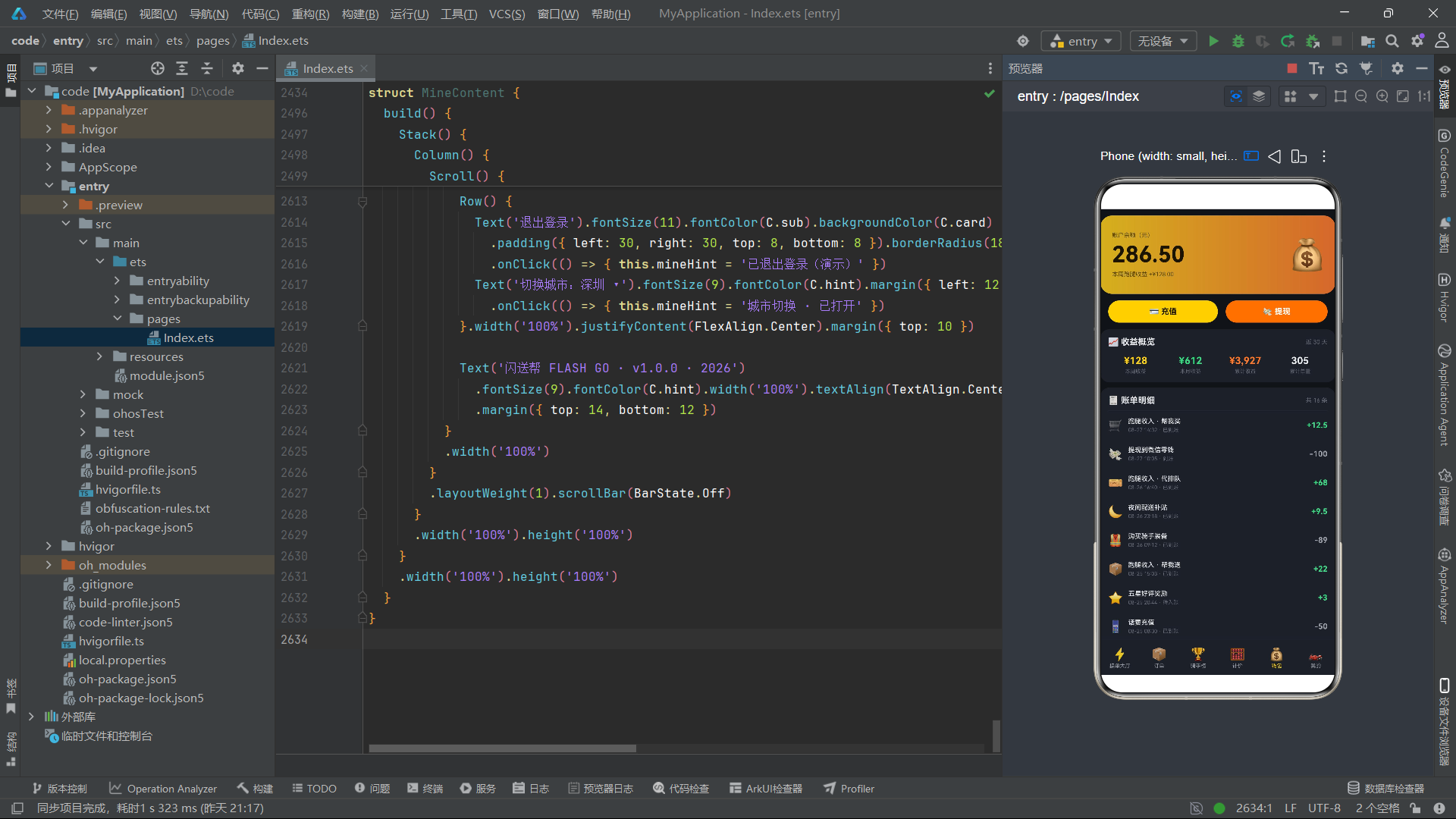
Task: Hide the previewer panel with minimize dash
Action: (1422, 68)
